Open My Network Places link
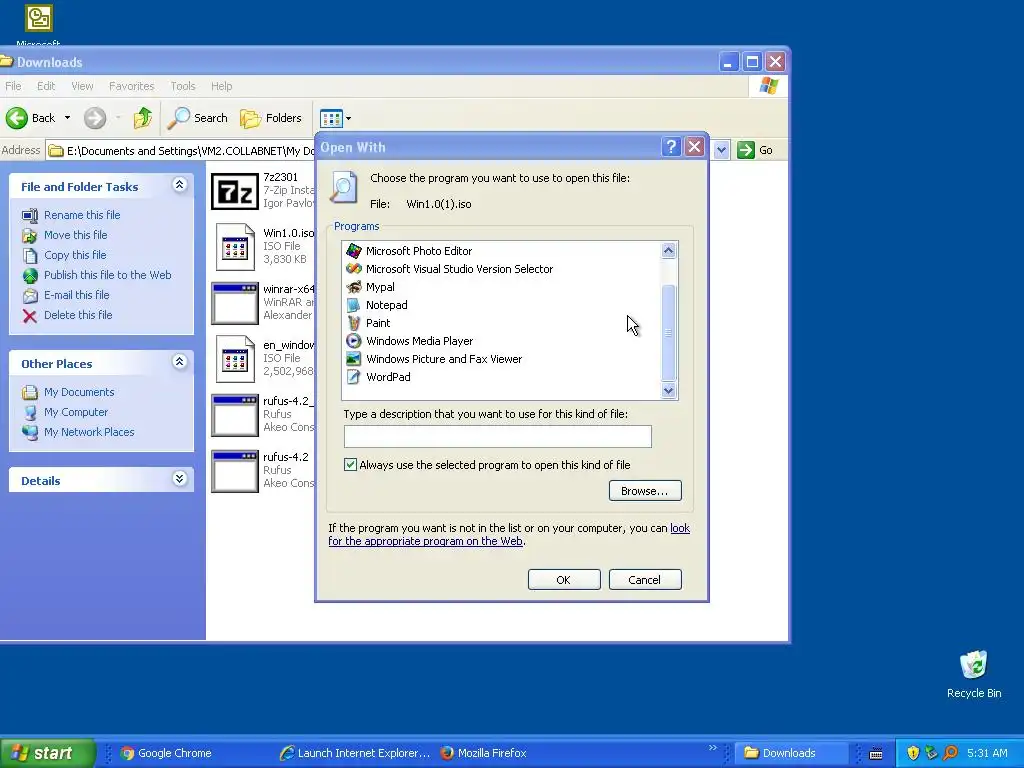This screenshot has width=1024, height=768. (89, 432)
